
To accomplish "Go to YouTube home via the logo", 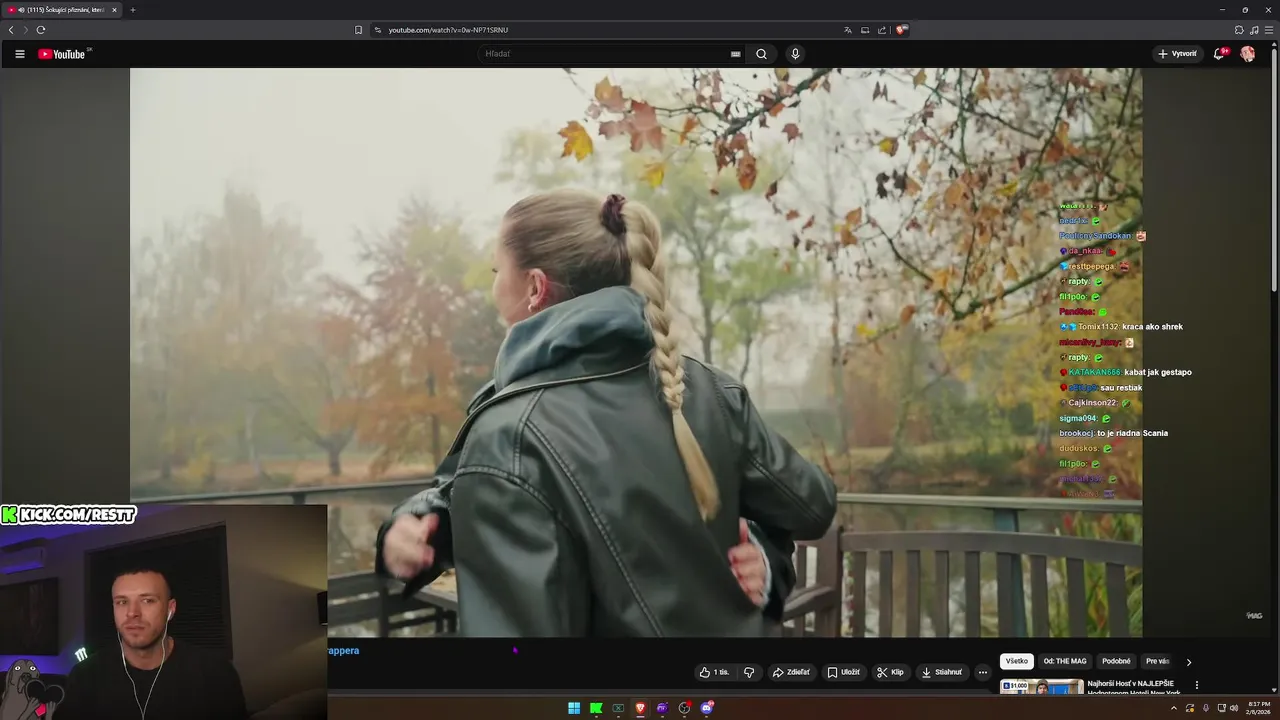I will click(64, 54).
